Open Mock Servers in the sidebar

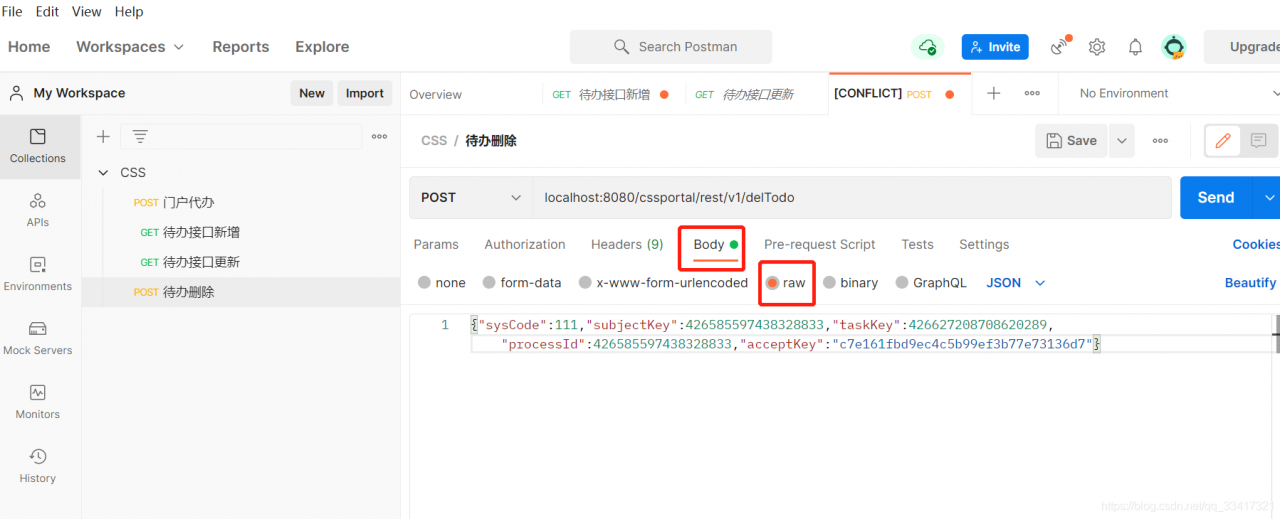tap(38, 338)
